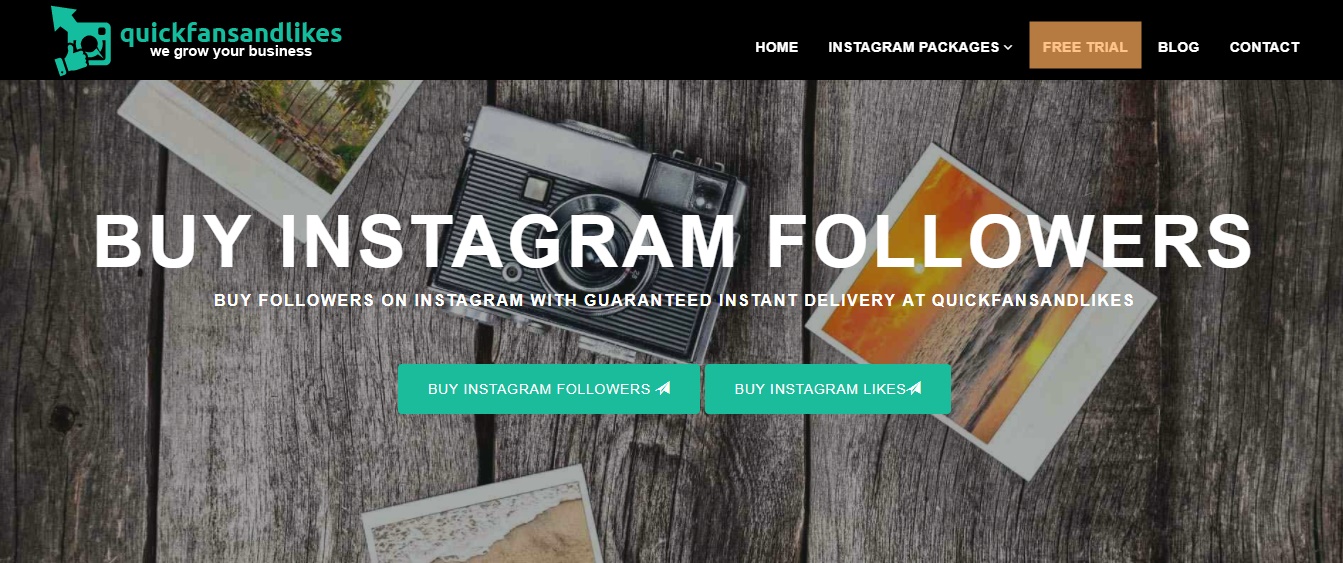Open the Instagram Packages menu
This screenshot has width=1343, height=563.
tap(920, 47)
